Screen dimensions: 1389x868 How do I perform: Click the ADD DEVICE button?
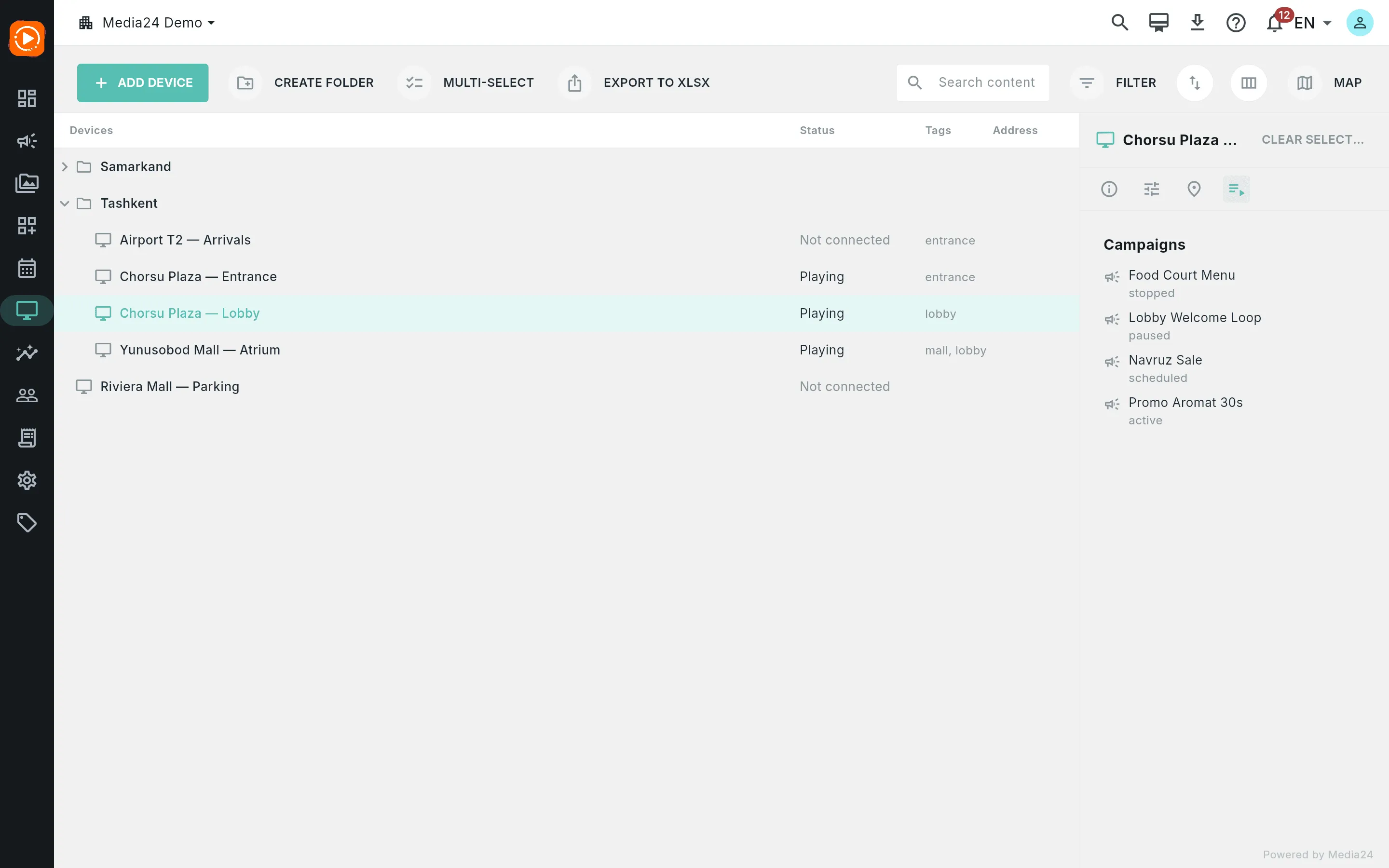(143, 82)
